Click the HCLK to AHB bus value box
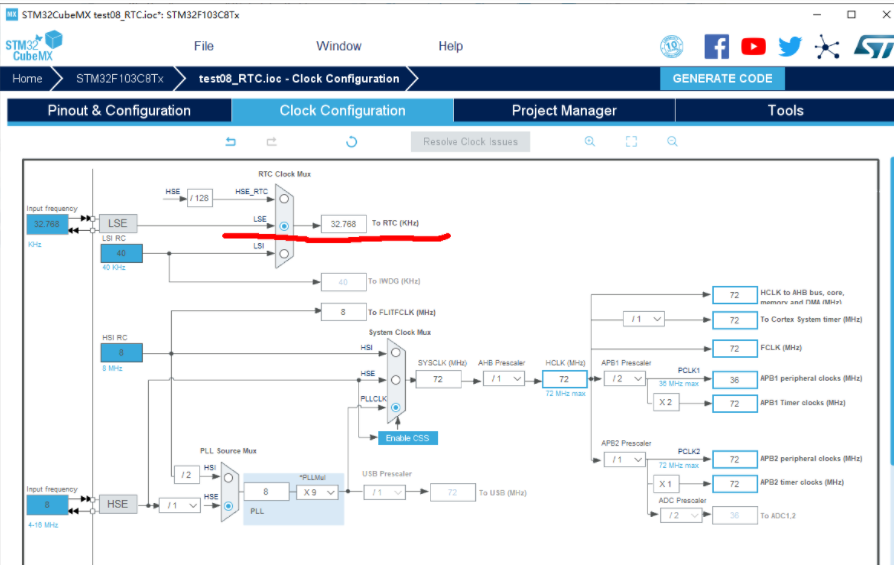 (x=735, y=295)
